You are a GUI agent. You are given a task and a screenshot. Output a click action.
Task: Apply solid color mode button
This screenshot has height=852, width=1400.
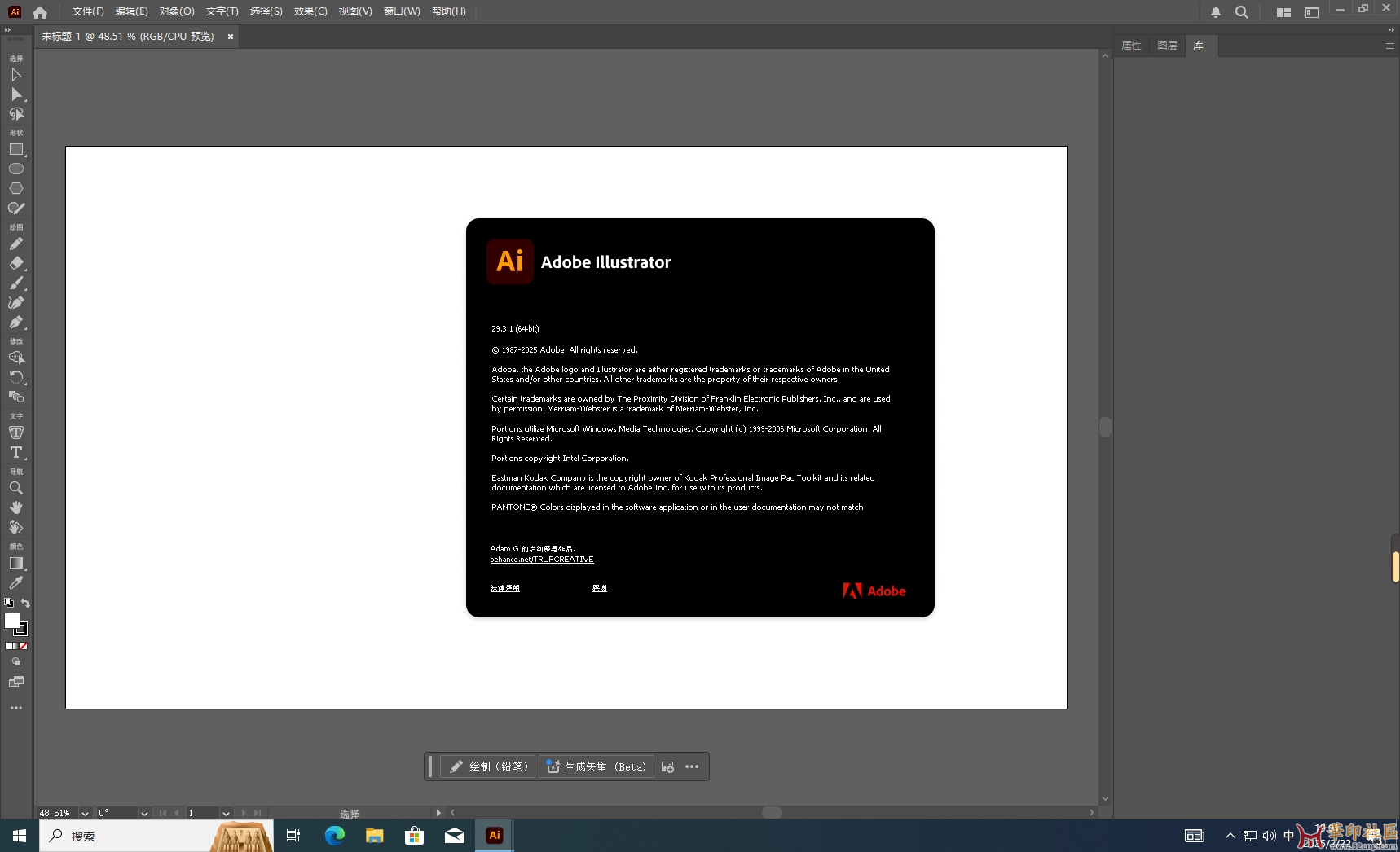[x=8, y=646]
